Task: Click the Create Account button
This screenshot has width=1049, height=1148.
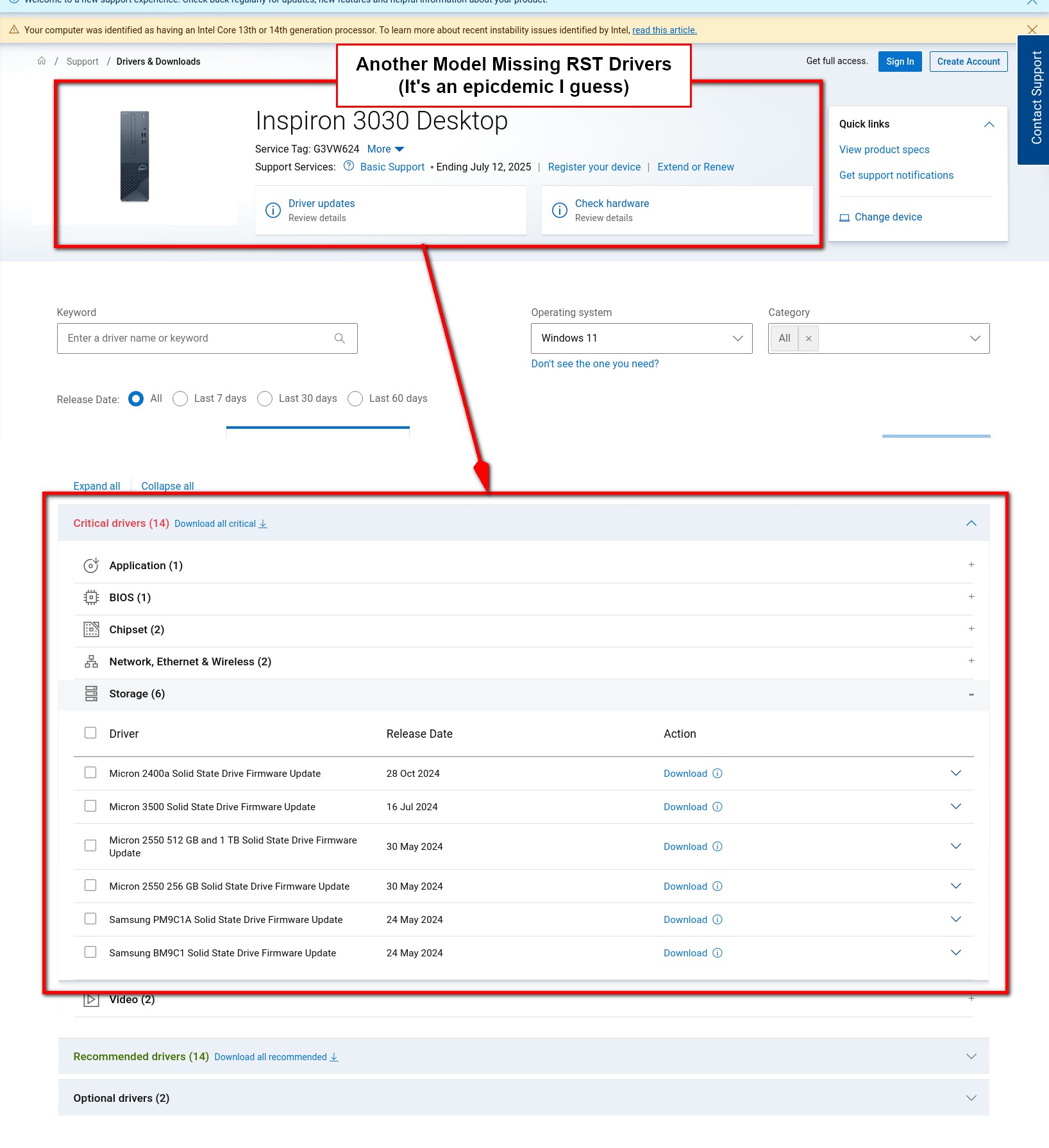Action: pos(968,62)
